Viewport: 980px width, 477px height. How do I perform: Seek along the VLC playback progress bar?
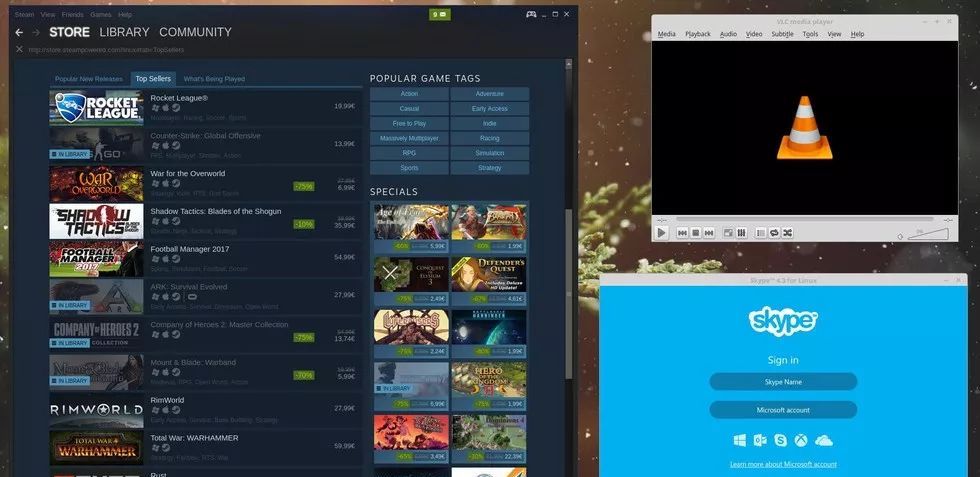(805, 219)
